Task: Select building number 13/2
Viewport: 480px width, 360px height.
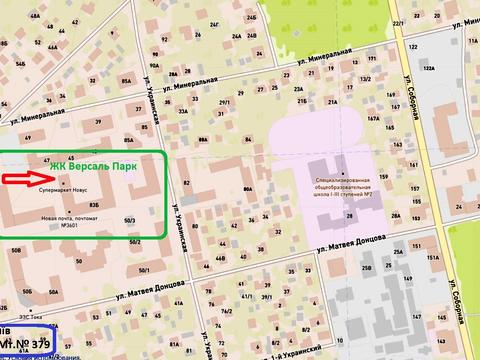Action: pos(365,79)
